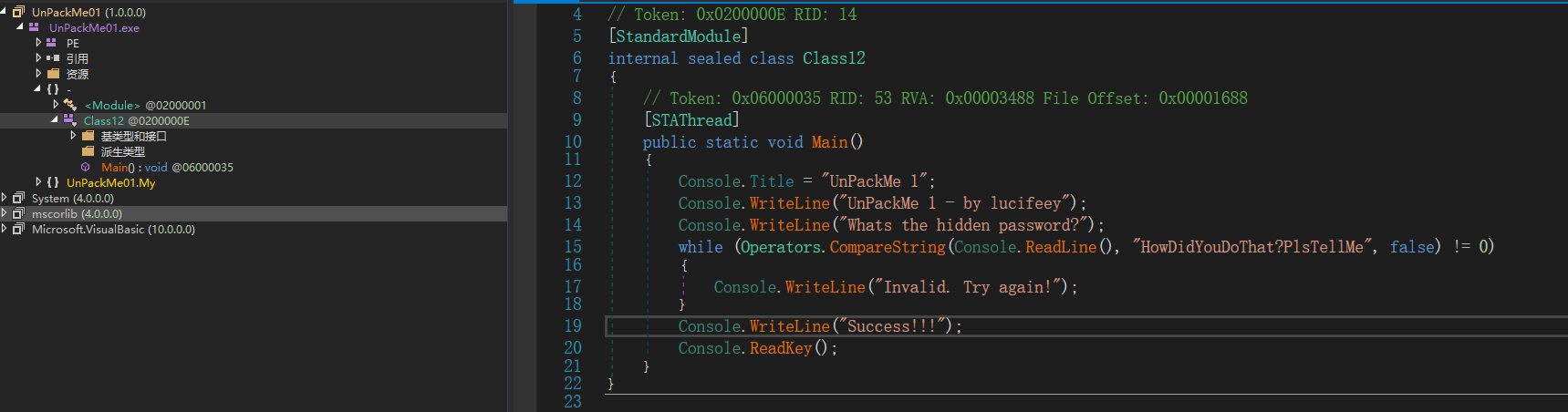1568x412 pixels.
Task: Click the Class12 class icon
Action: coord(69,120)
